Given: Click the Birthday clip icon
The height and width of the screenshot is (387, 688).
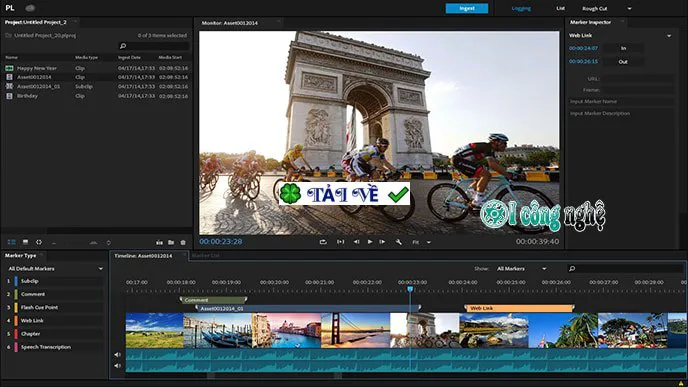Looking at the screenshot, I should (9, 96).
